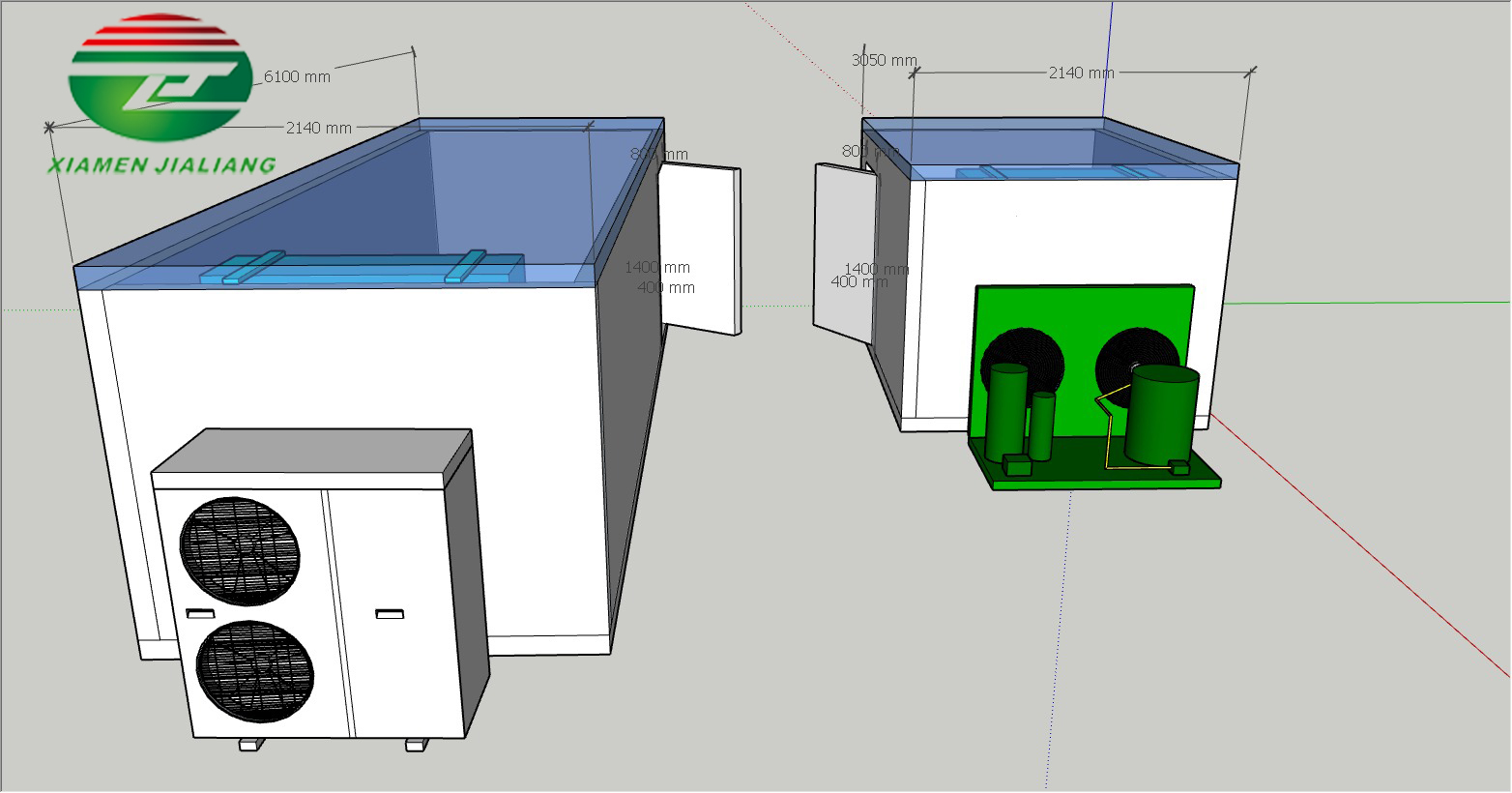1512x793 pixels.
Task: Select the green base plate of the compressor unit
Action: (1102, 474)
